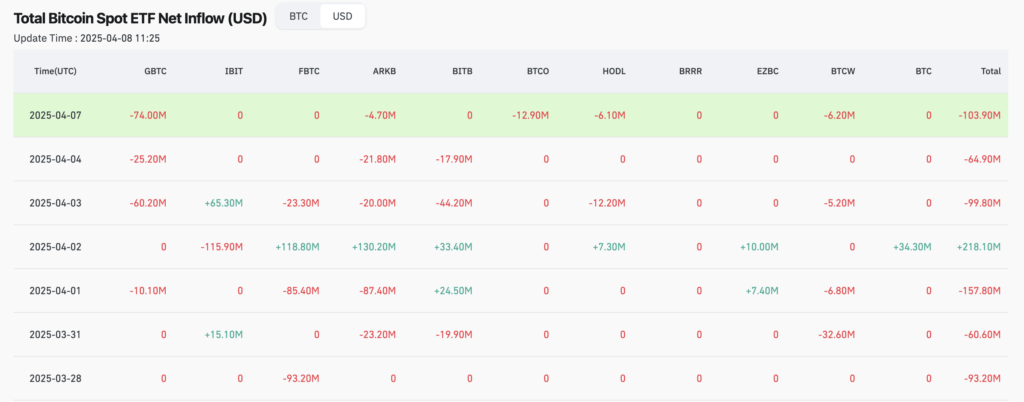Click the -12.90M BTCO value
This screenshot has width=1024, height=402.
click(x=530, y=116)
